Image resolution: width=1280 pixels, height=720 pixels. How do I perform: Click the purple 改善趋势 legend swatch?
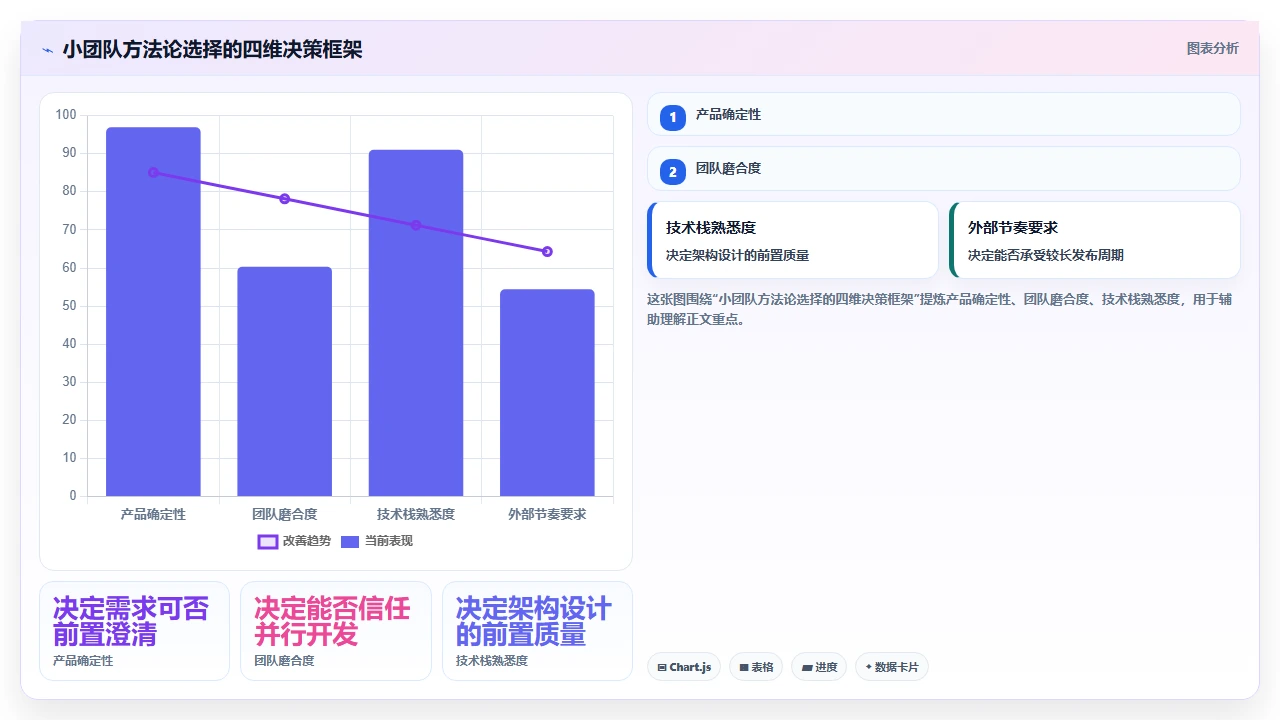(x=268, y=541)
